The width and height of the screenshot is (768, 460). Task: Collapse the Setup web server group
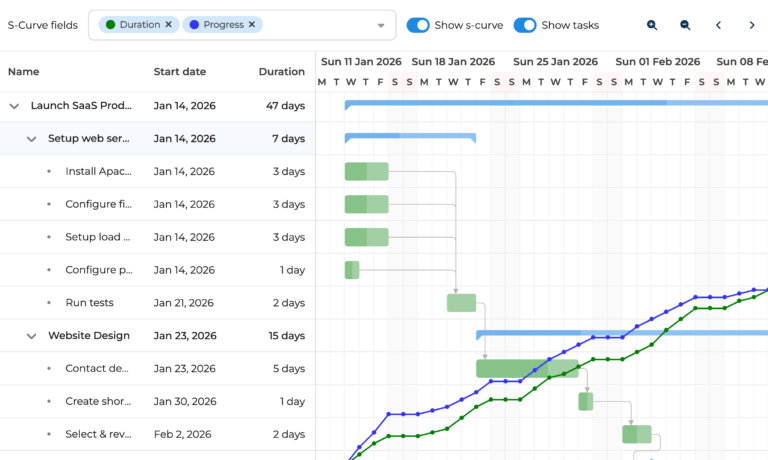coord(31,139)
